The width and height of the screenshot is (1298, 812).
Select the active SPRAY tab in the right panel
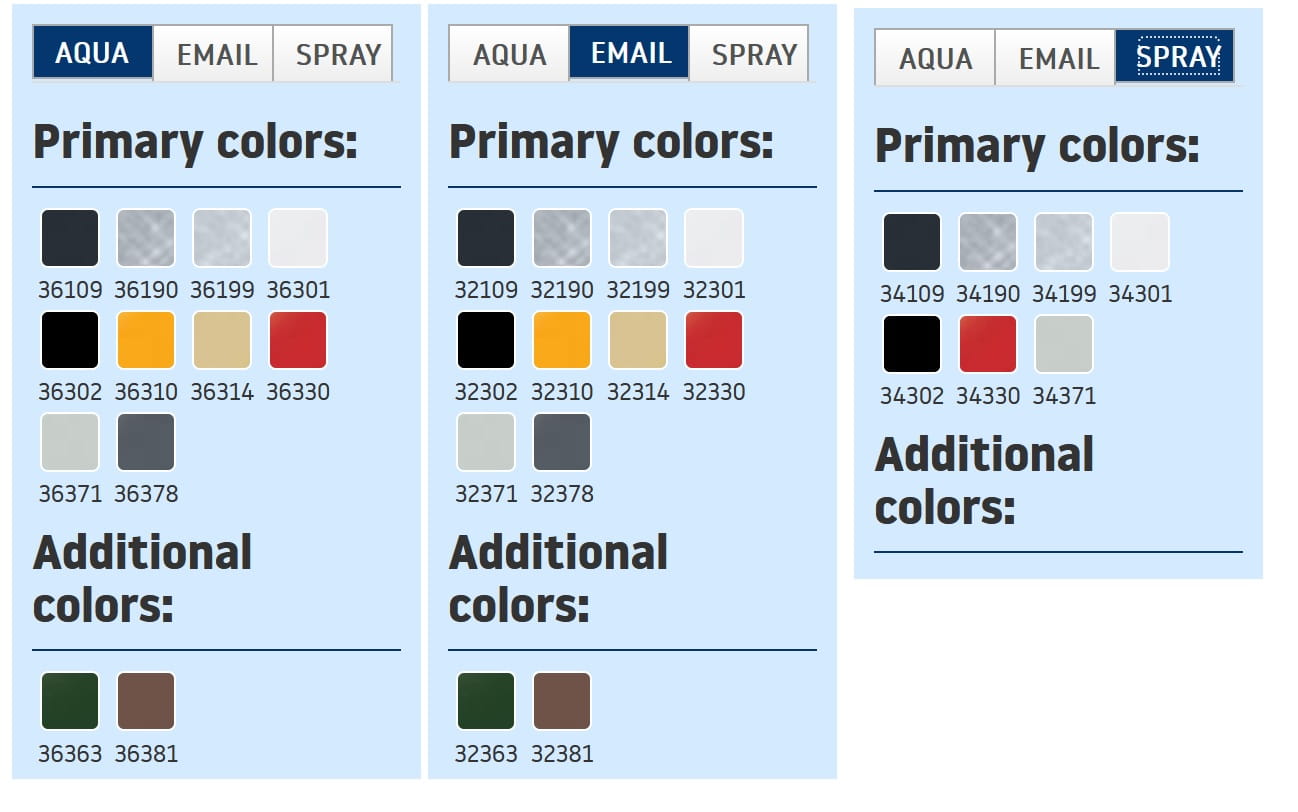tap(1177, 57)
